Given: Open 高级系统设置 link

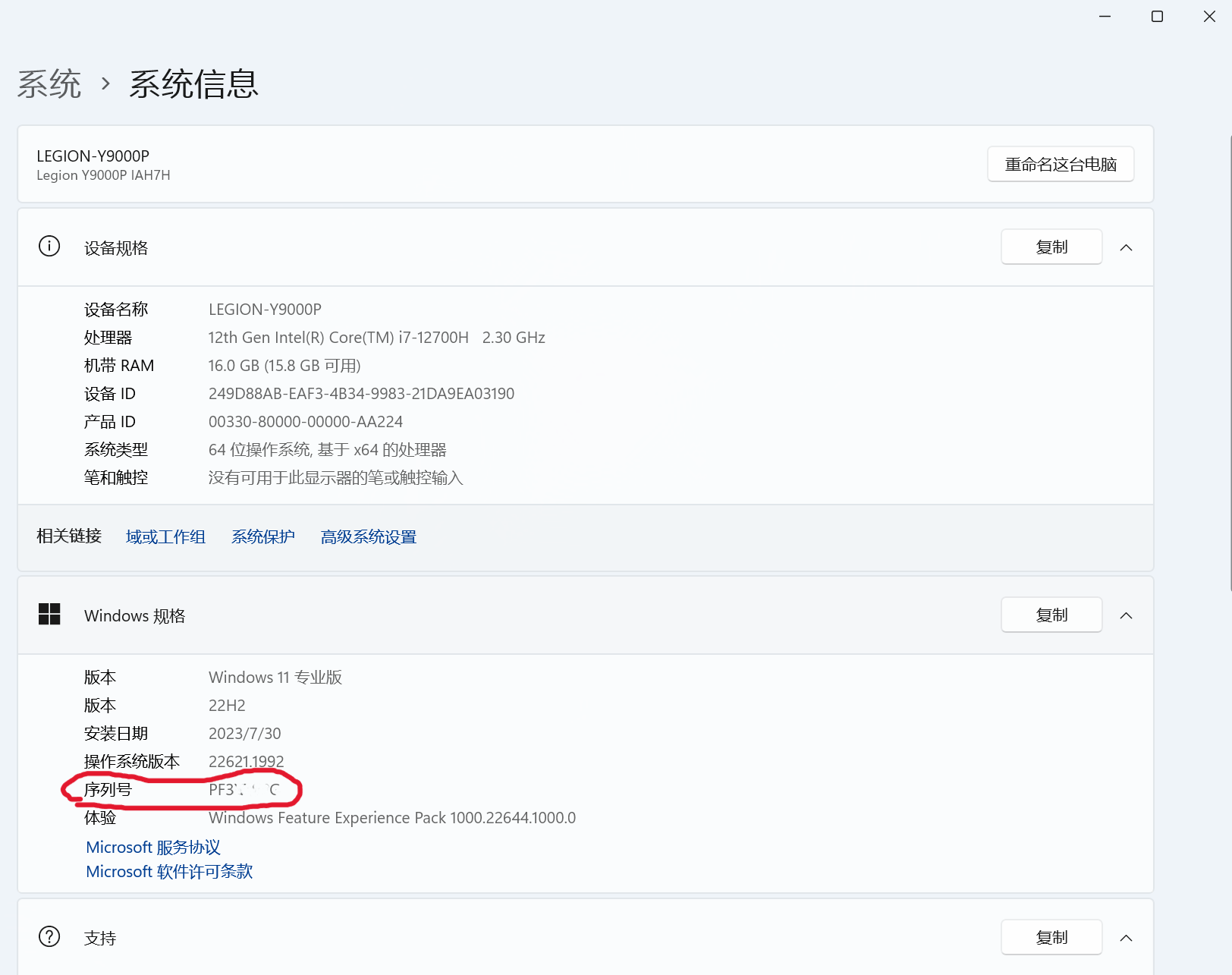Looking at the screenshot, I should [x=369, y=537].
